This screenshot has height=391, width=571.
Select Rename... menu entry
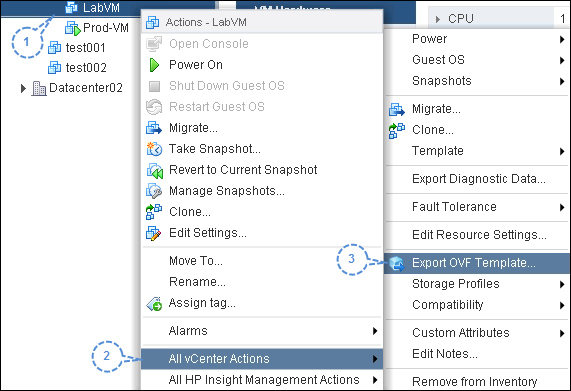pos(262,282)
